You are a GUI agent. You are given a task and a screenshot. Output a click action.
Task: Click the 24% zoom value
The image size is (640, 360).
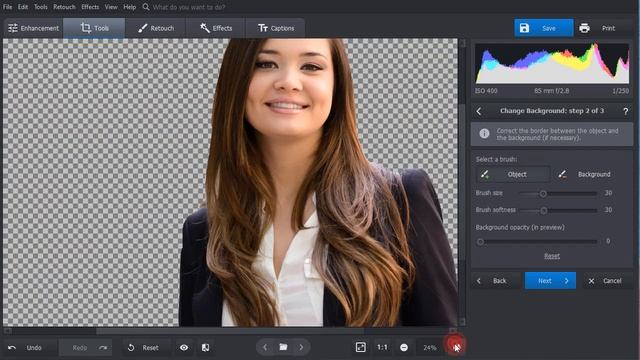[x=429, y=348]
